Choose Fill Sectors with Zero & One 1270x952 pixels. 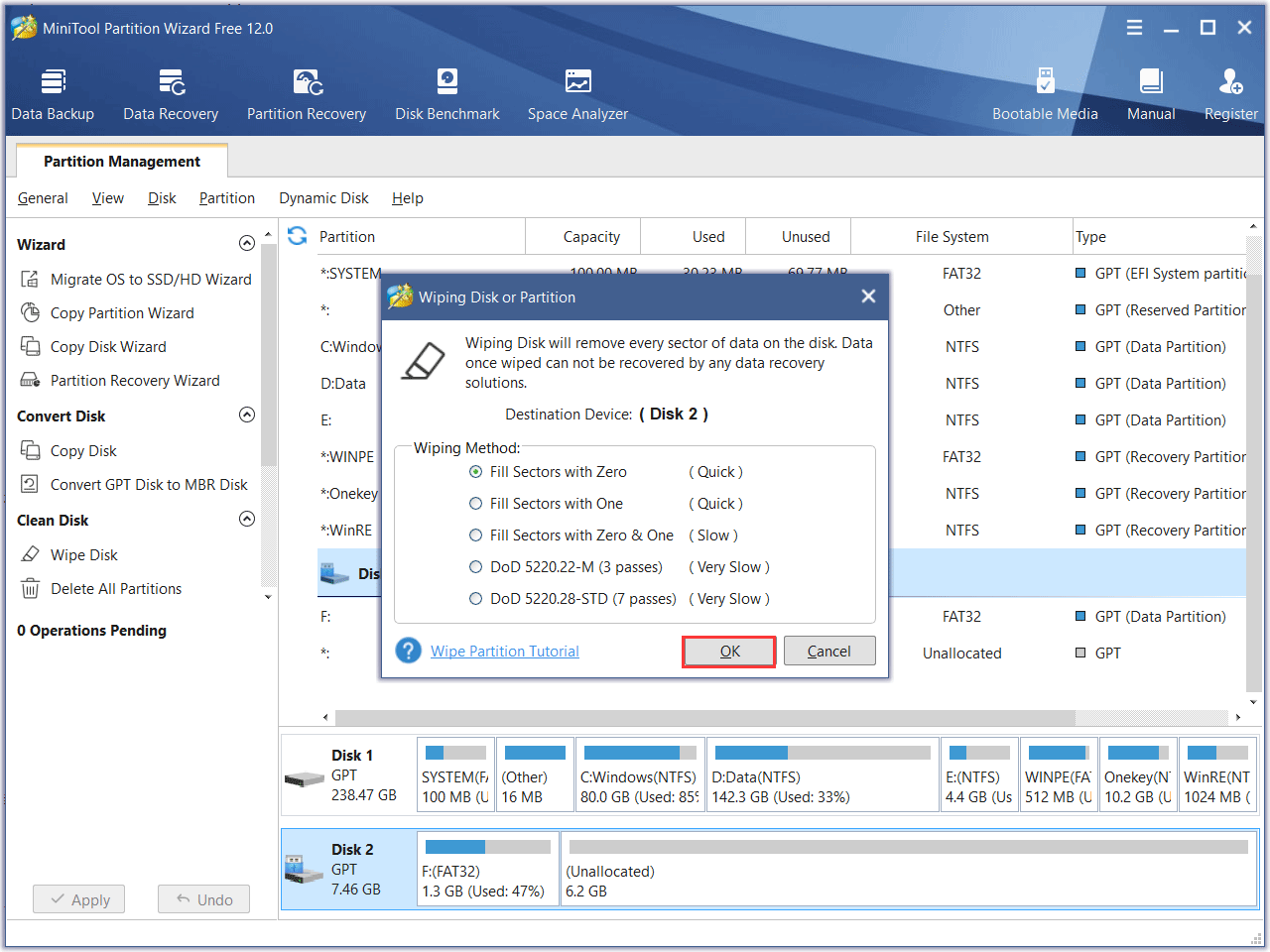[571, 535]
